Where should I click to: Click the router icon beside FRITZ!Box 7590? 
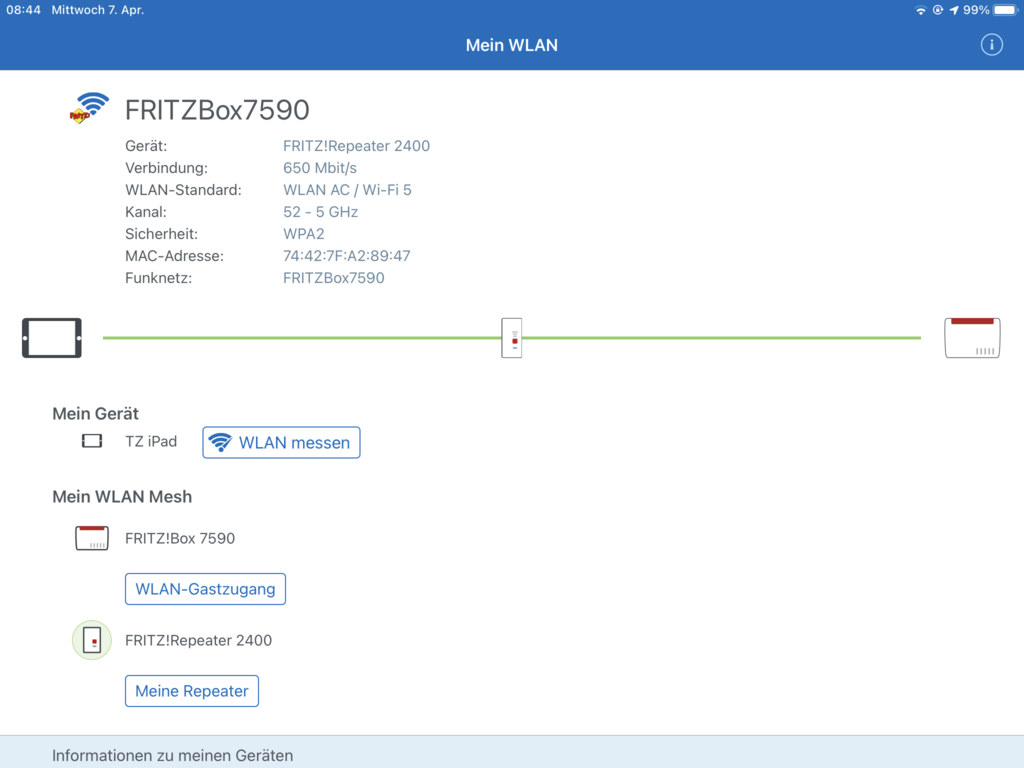coord(92,538)
